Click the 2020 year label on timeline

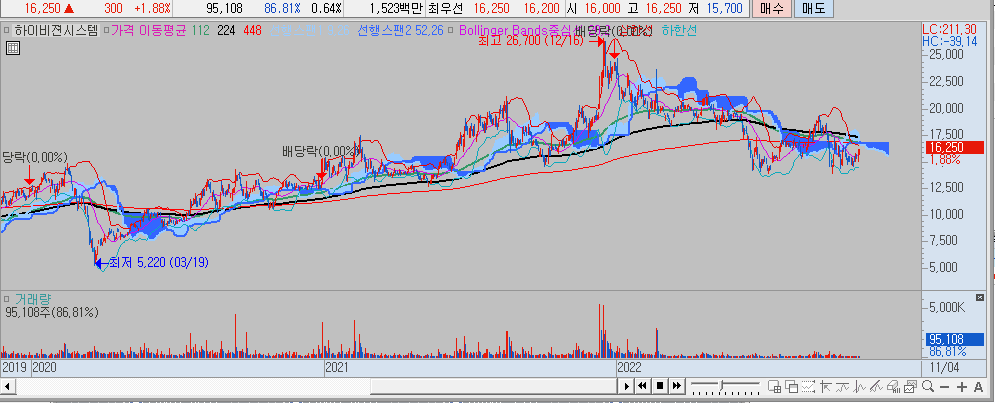[44, 367]
